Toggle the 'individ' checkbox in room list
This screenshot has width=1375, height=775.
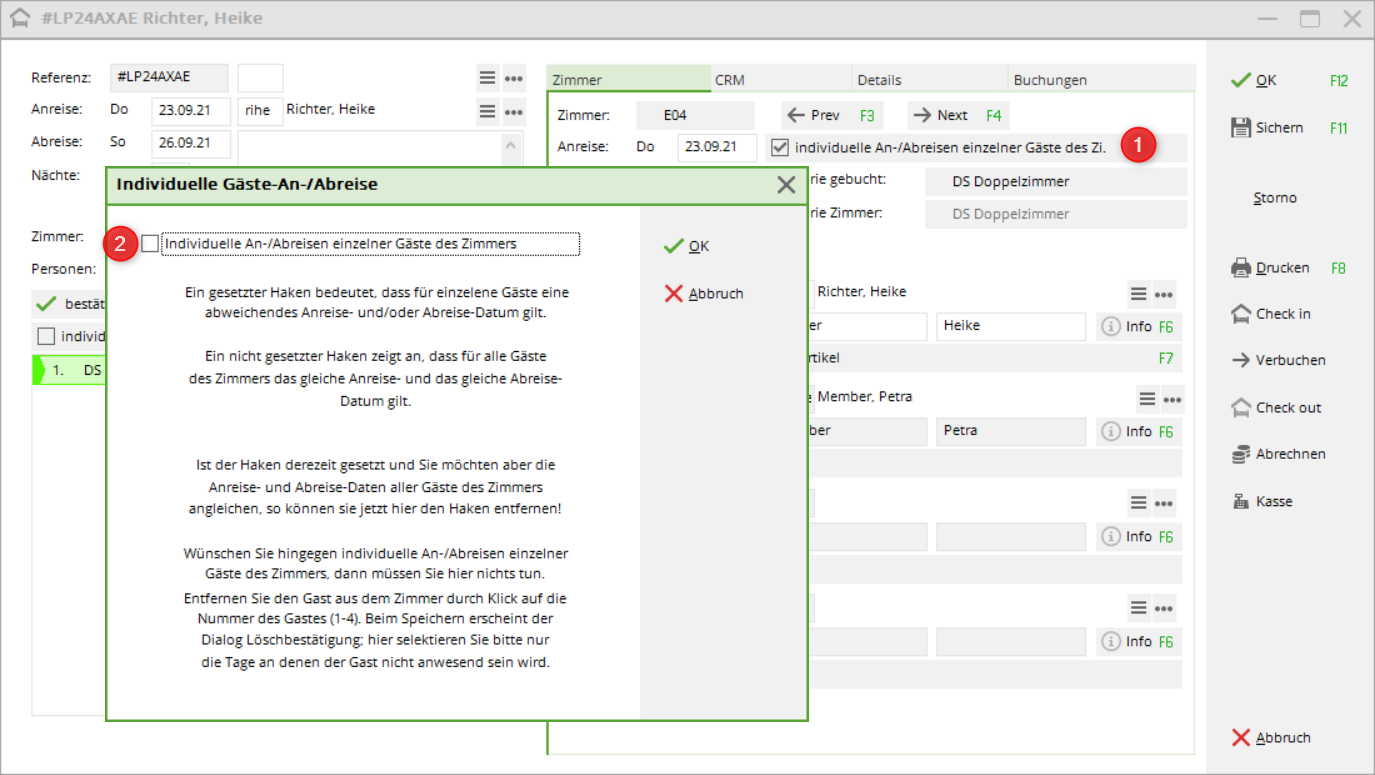tap(46, 337)
